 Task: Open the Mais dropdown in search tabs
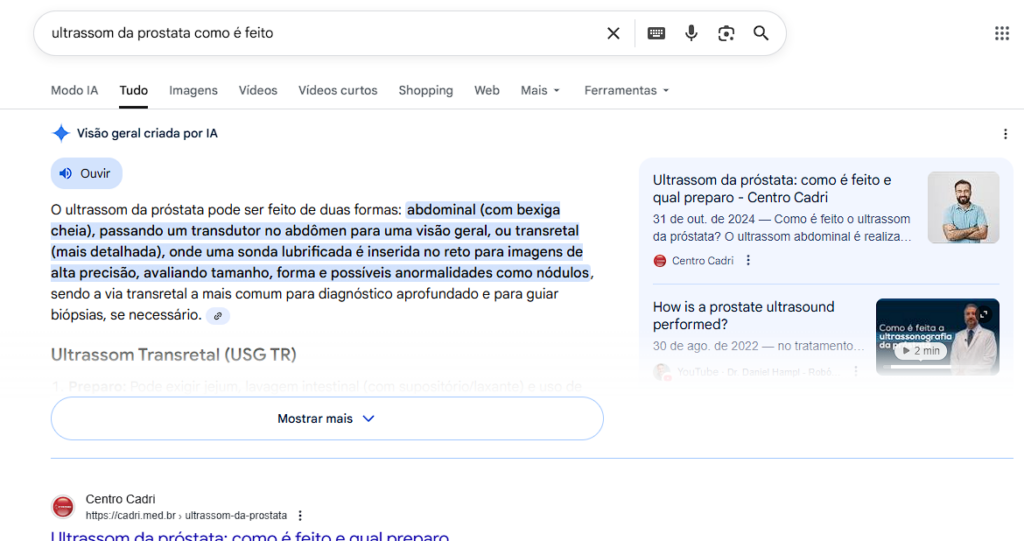(540, 90)
